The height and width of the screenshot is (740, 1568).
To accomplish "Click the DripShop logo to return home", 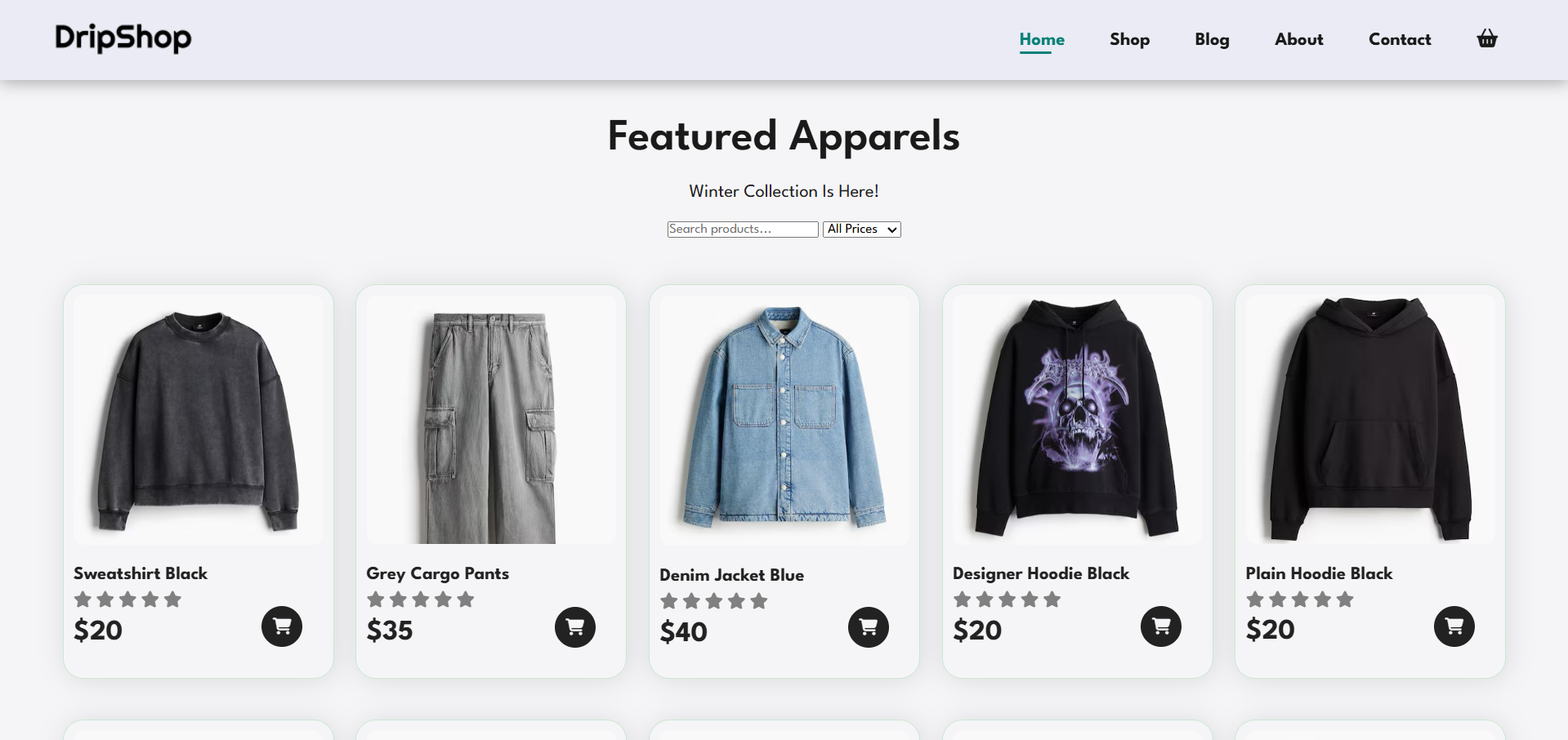I will [122, 38].
